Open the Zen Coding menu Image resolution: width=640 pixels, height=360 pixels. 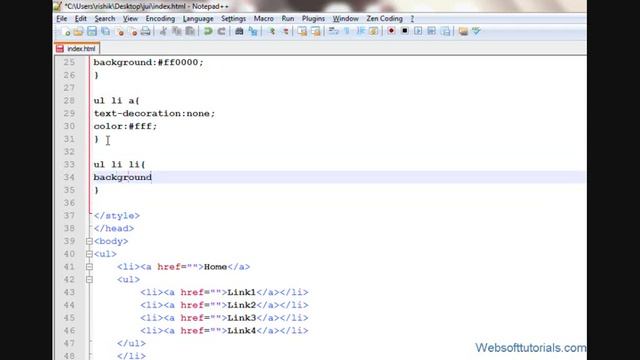384,18
